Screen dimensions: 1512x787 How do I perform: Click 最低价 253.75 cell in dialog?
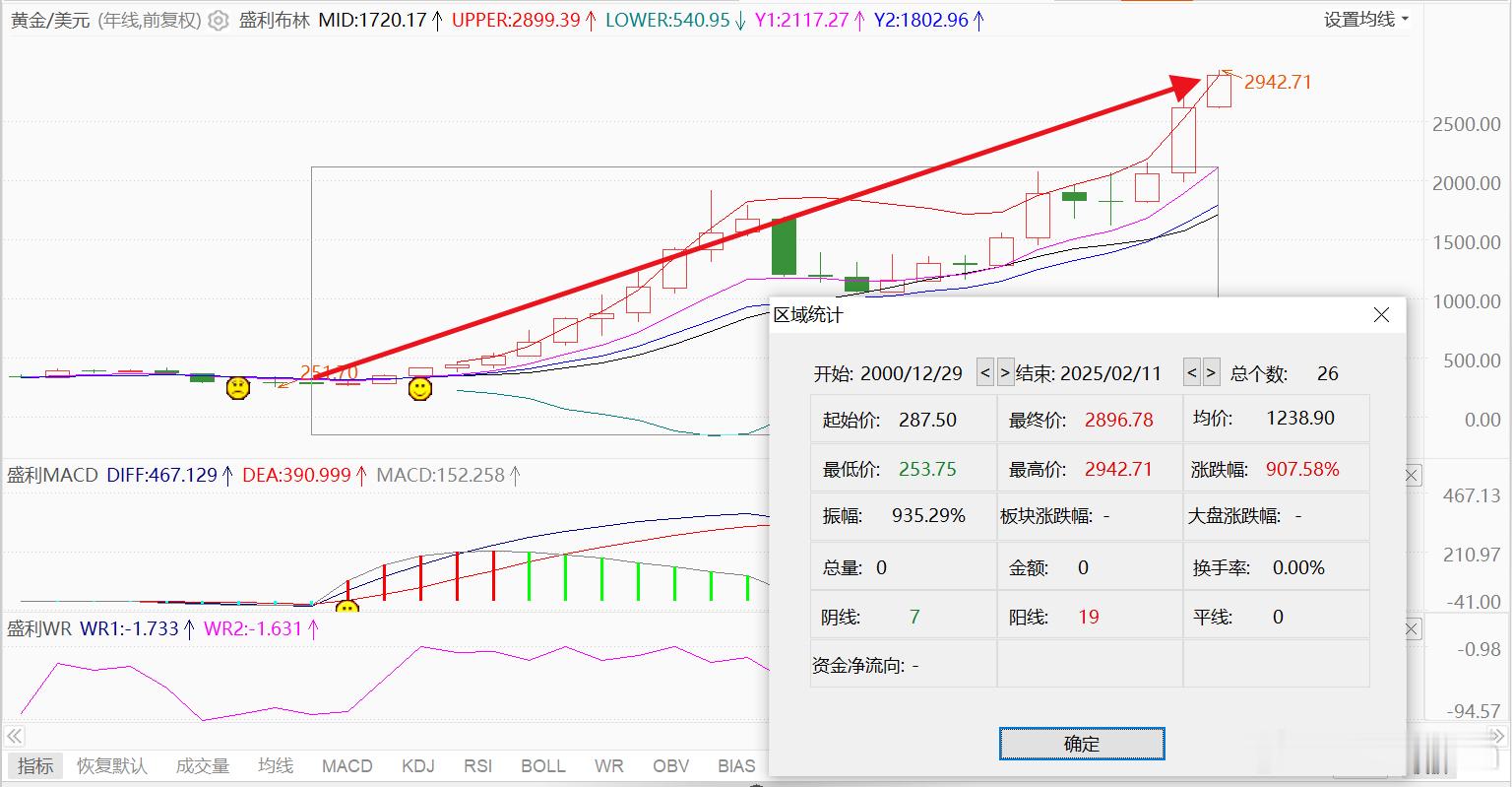[904, 468]
